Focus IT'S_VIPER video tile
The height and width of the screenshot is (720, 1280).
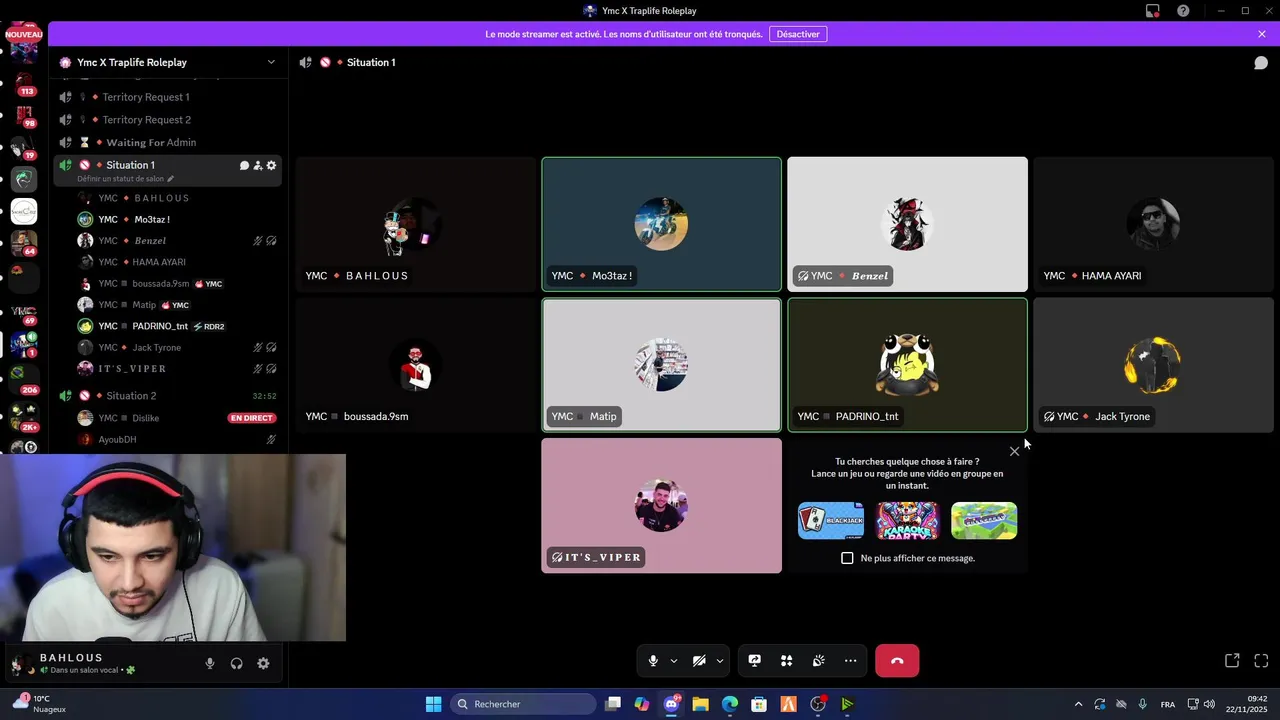[661, 506]
